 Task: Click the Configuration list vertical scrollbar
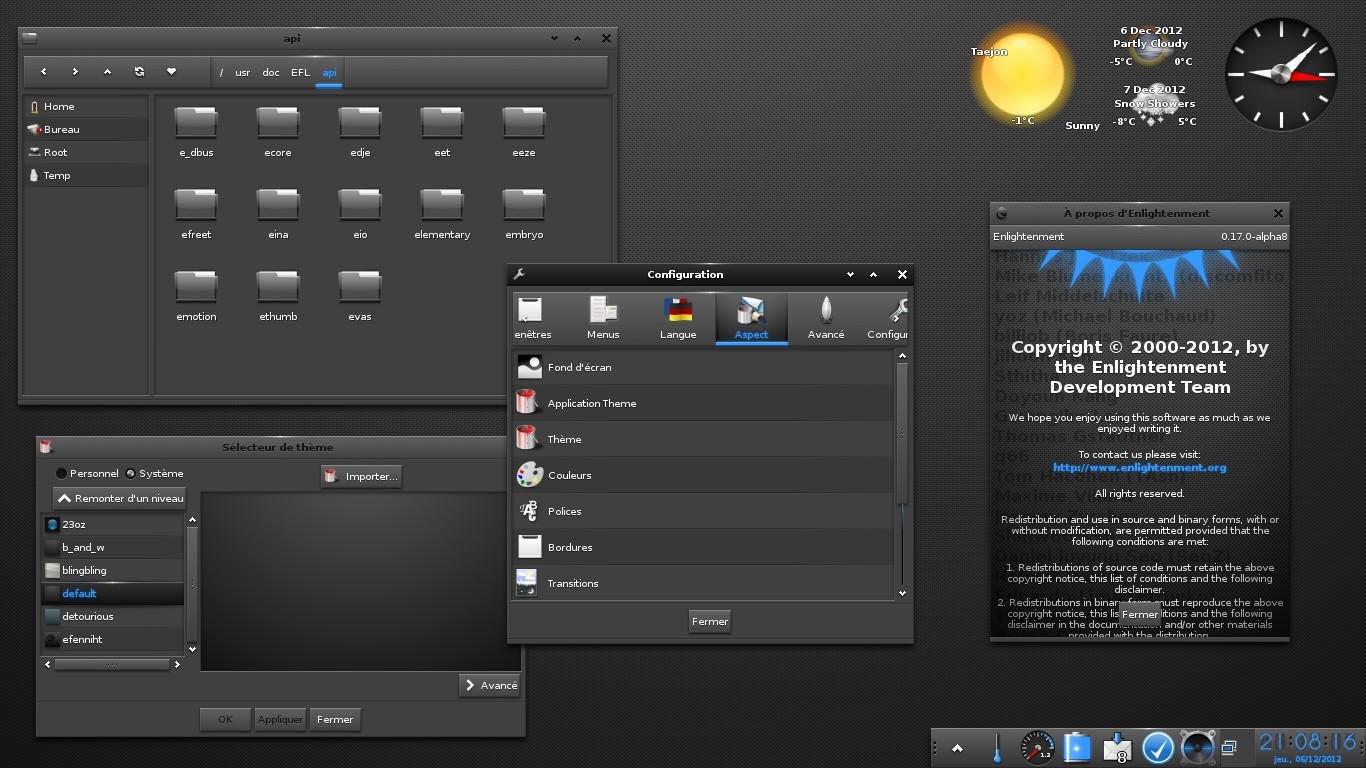click(x=902, y=432)
